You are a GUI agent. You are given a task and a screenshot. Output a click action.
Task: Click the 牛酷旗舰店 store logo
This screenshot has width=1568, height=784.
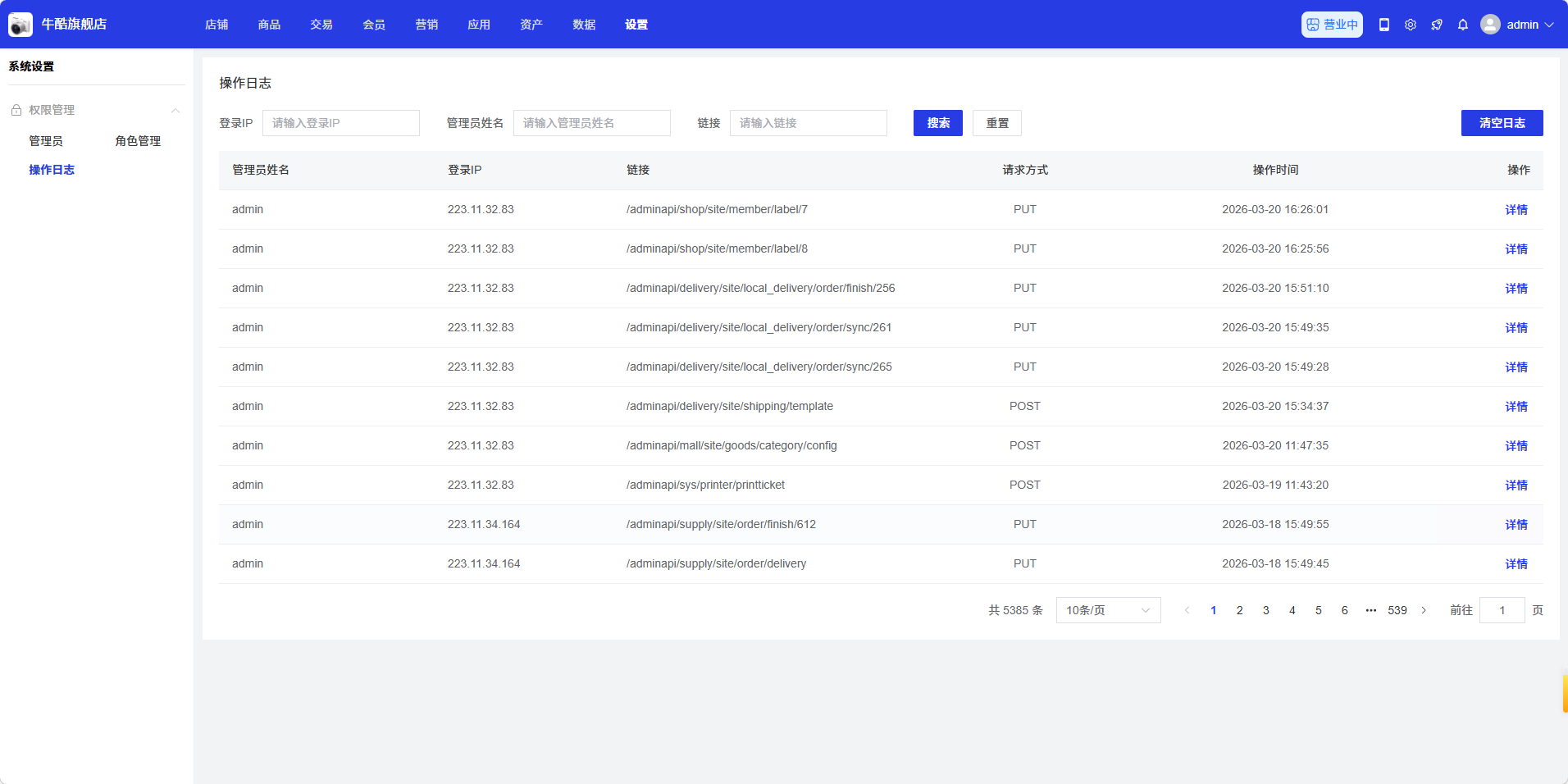(21, 25)
